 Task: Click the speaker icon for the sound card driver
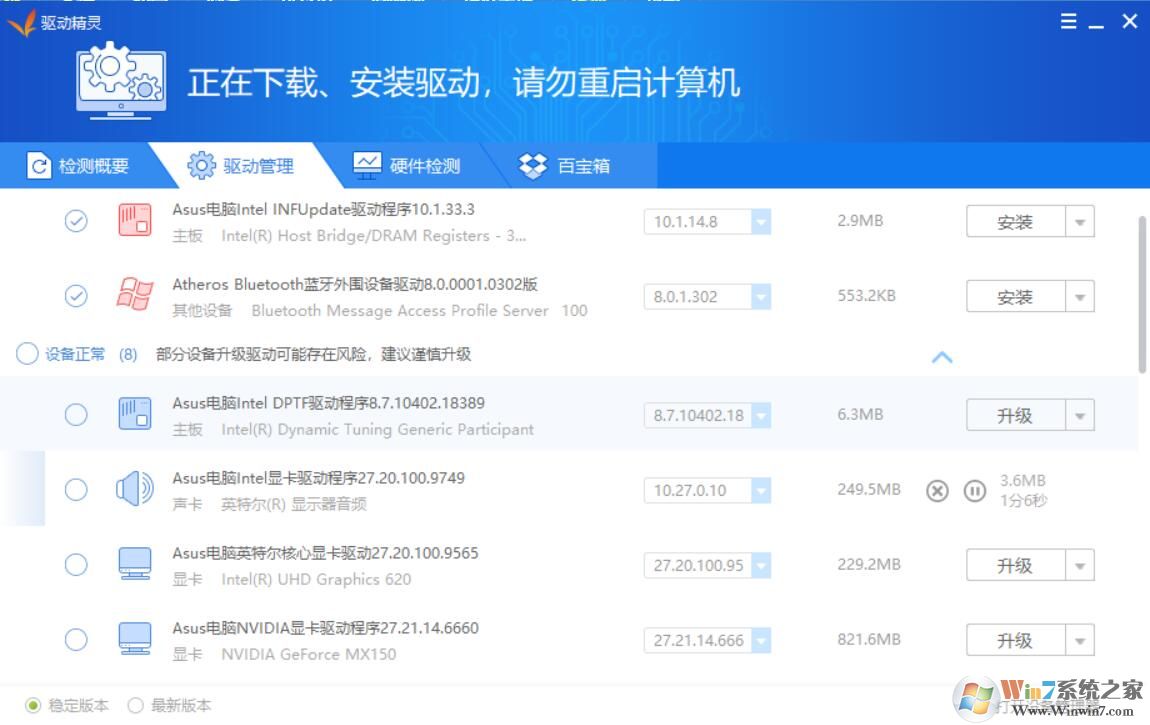(x=135, y=490)
